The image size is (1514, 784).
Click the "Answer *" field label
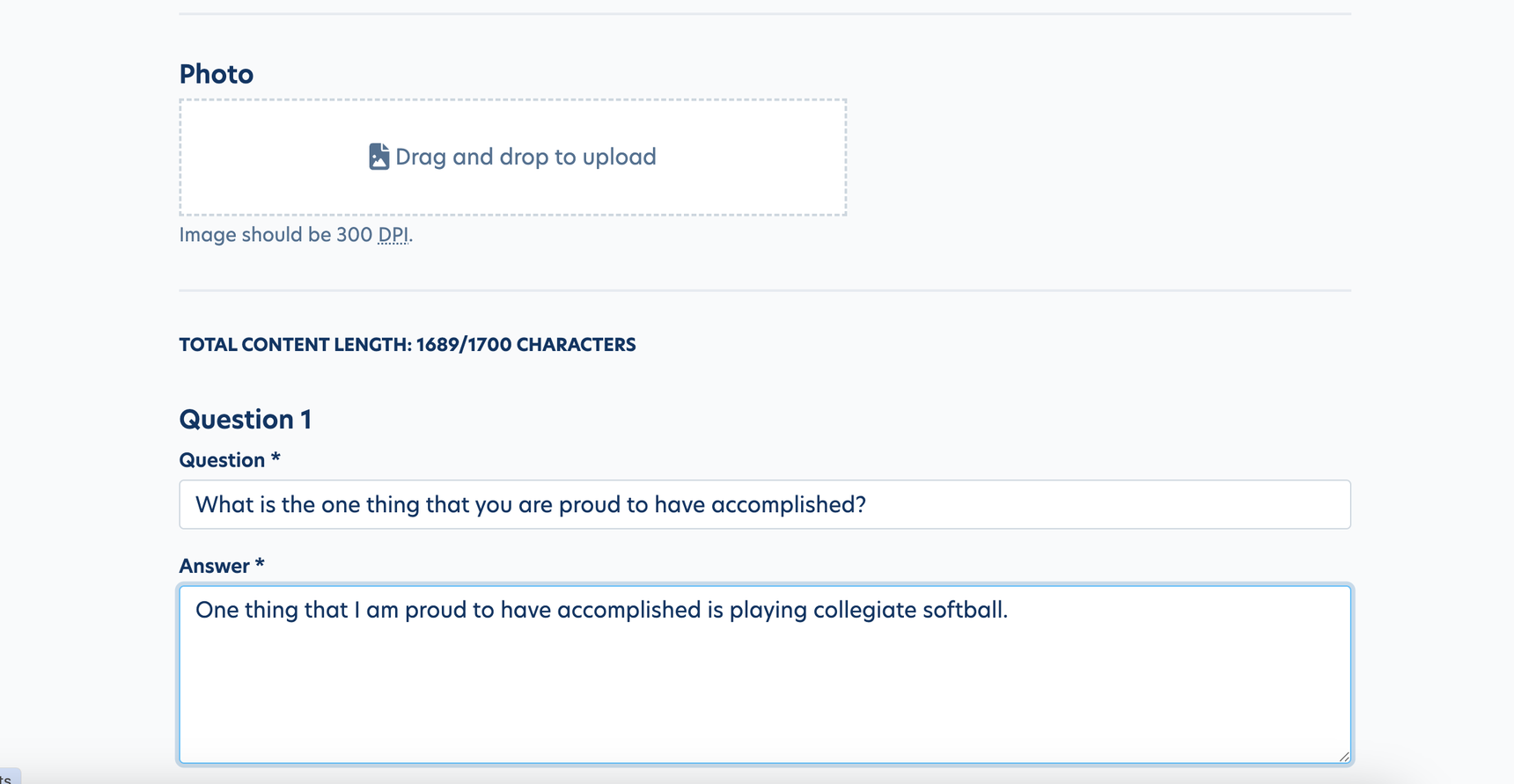pos(222,566)
